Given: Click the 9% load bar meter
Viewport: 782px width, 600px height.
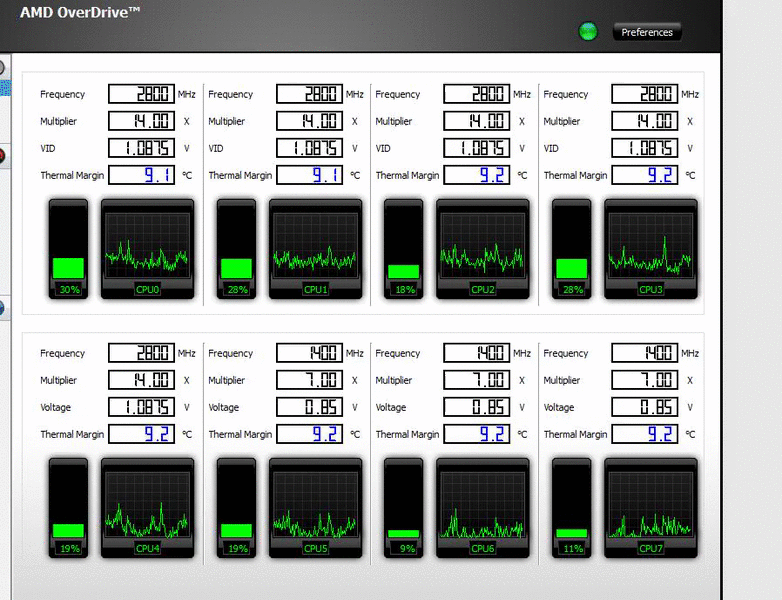Looking at the screenshot, I should 403,508.
